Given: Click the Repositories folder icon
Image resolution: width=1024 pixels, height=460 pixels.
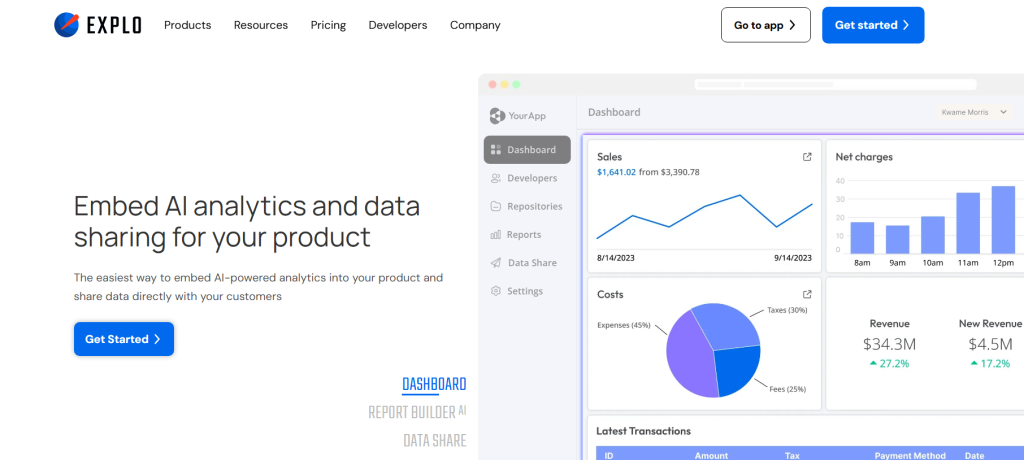Looking at the screenshot, I should tap(496, 207).
